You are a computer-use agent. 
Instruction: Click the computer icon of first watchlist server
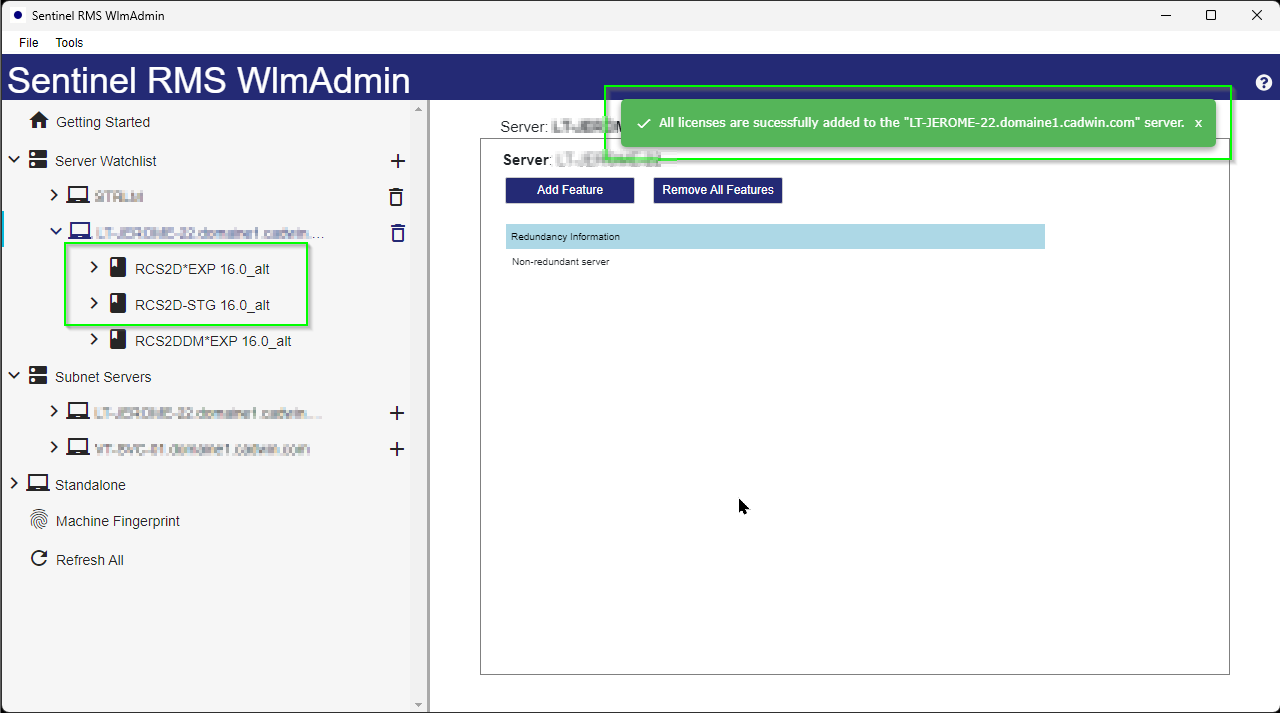pyautogui.click(x=78, y=196)
